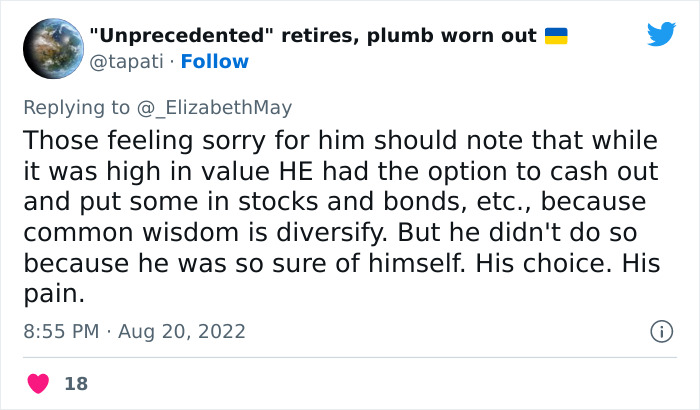Open the planet profile avatar
The height and width of the screenshot is (410, 700).
[51, 49]
